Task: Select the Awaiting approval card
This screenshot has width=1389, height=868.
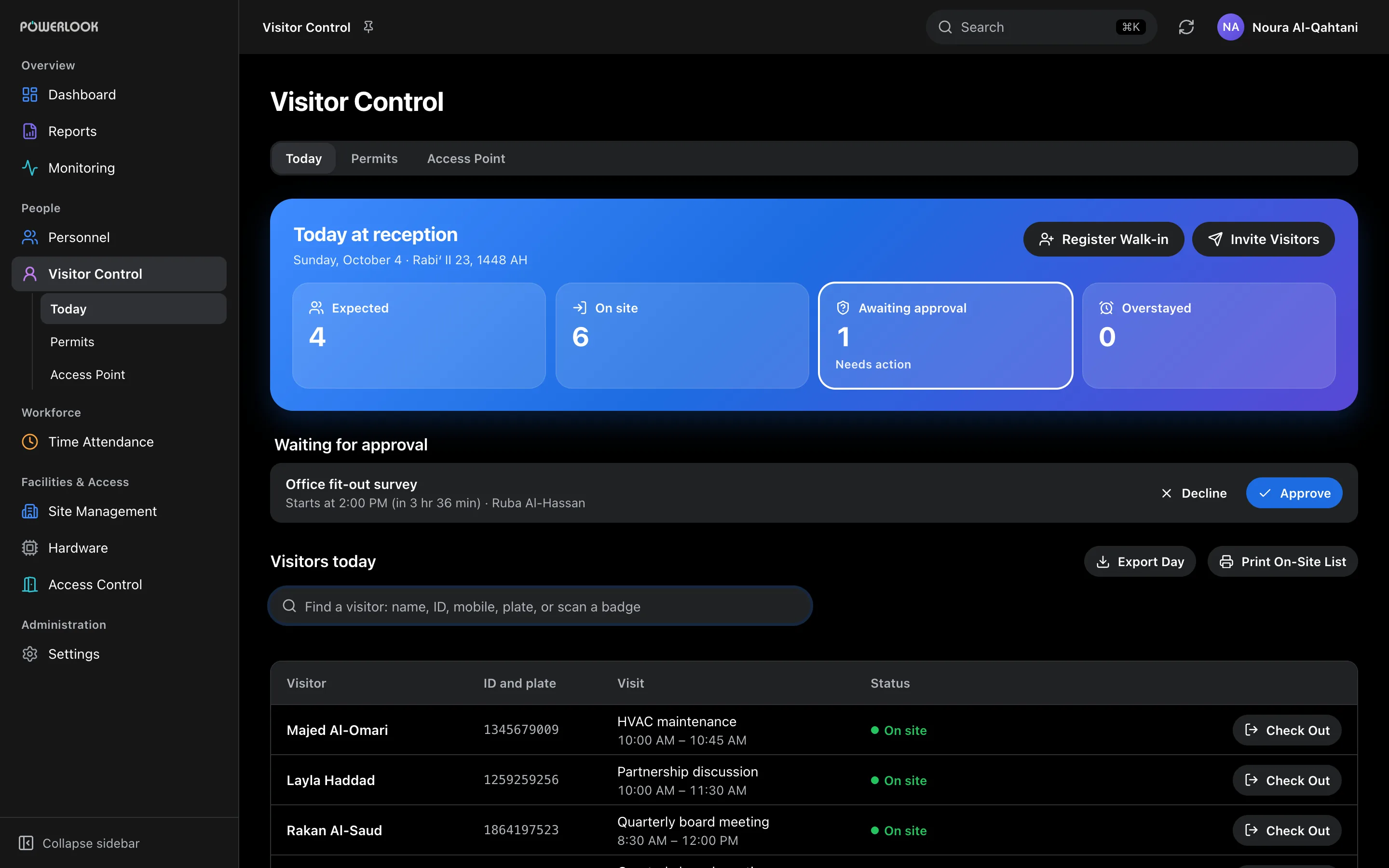Action: 945,335
